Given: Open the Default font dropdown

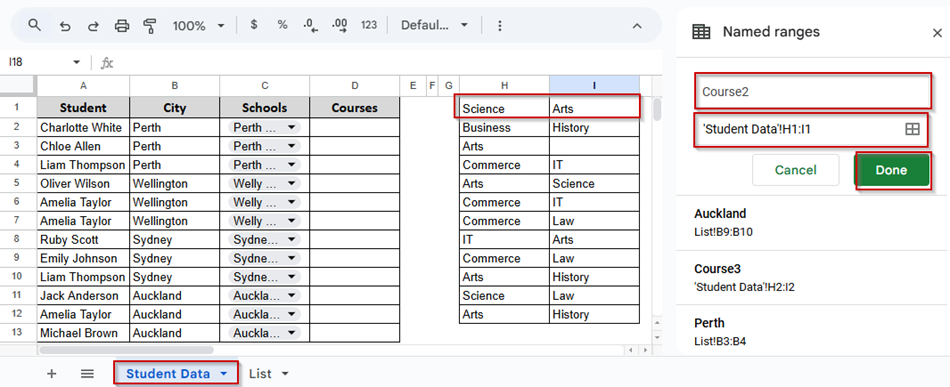Looking at the screenshot, I should (434, 25).
